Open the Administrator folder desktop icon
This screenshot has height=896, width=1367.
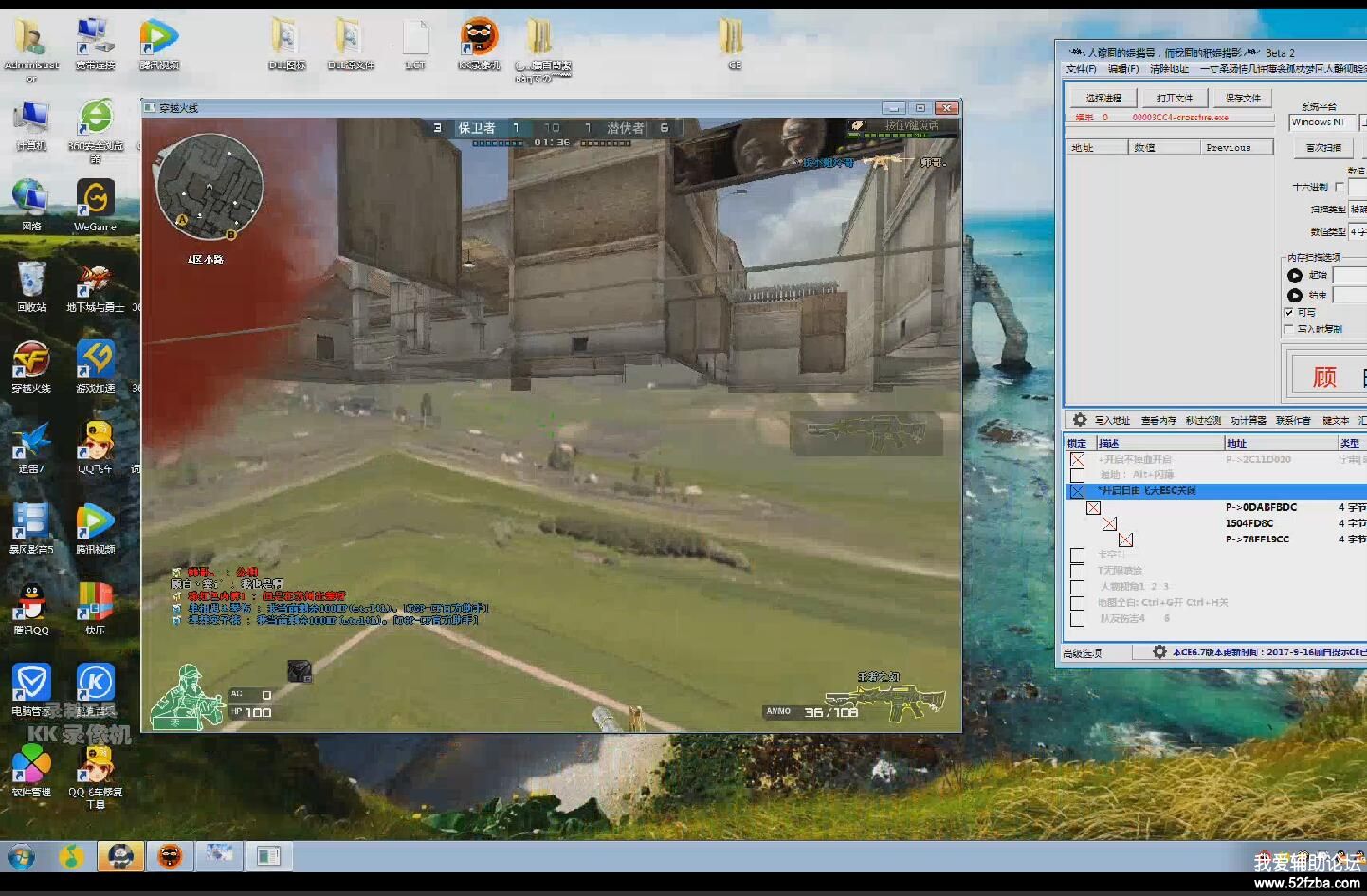coord(31,43)
